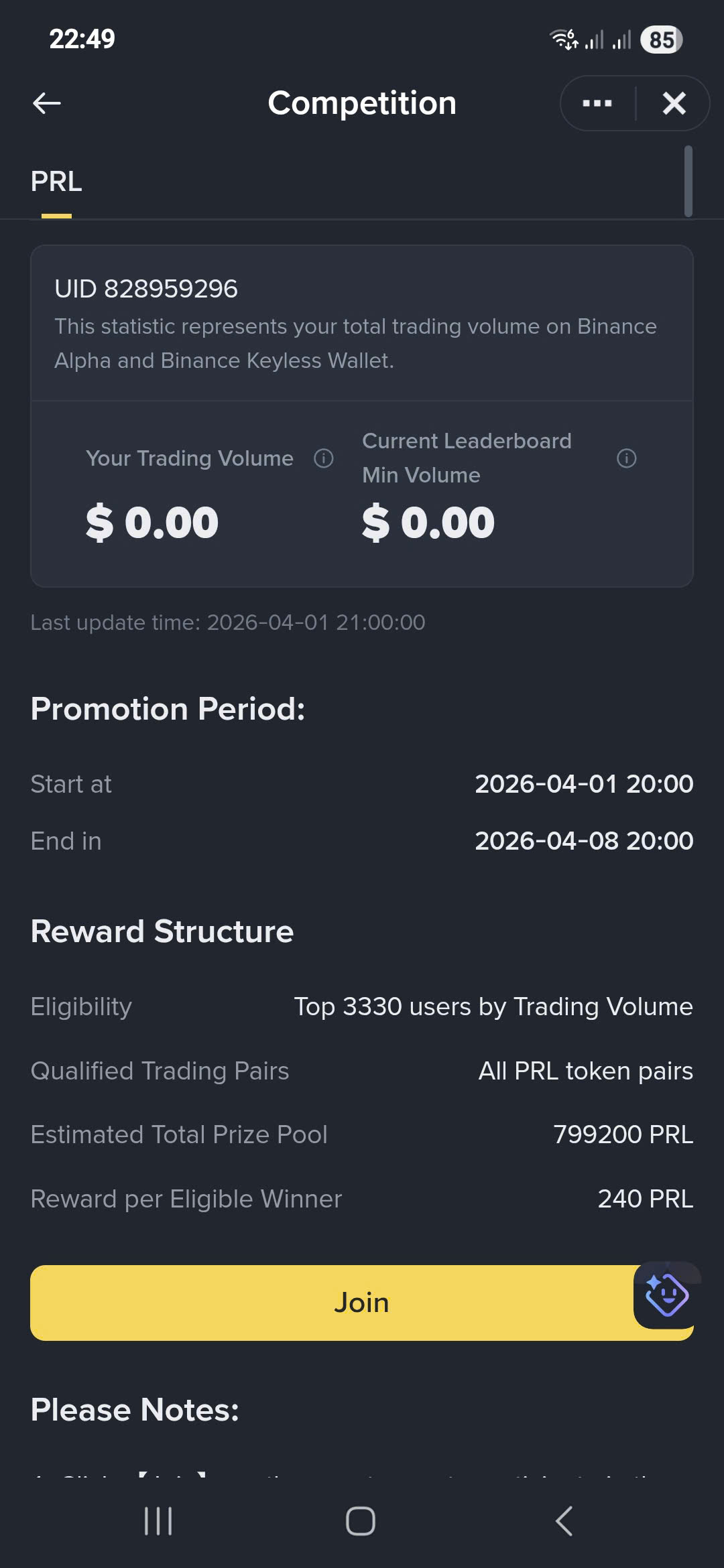Close the Competition mini-app with X
The width and height of the screenshot is (724, 1568).
674,103
